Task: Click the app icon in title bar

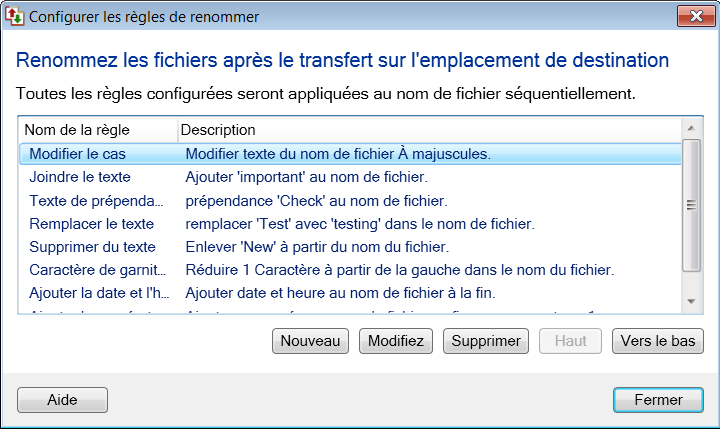Action: point(15,16)
